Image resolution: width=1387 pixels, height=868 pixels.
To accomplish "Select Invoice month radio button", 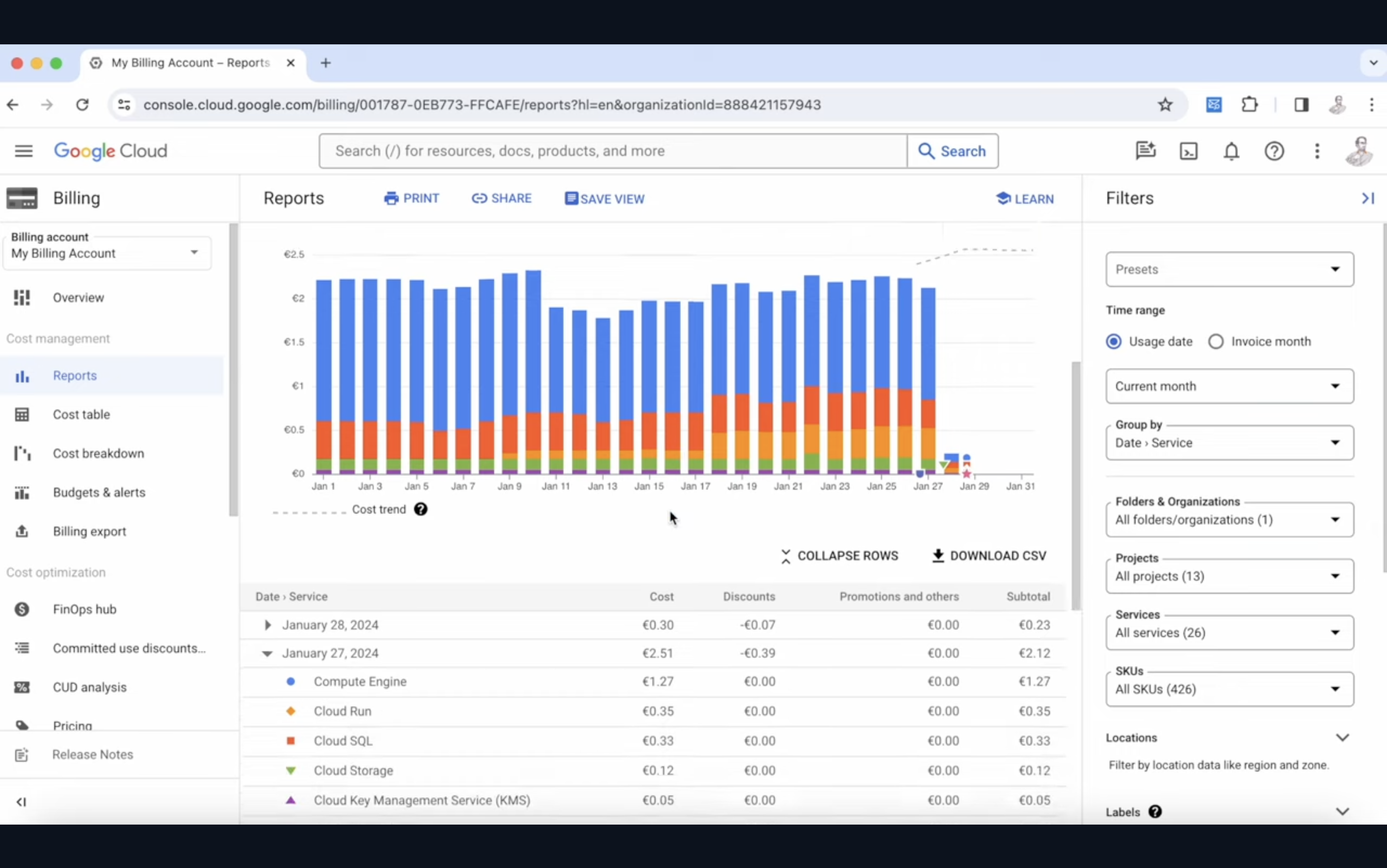I will click(x=1216, y=341).
